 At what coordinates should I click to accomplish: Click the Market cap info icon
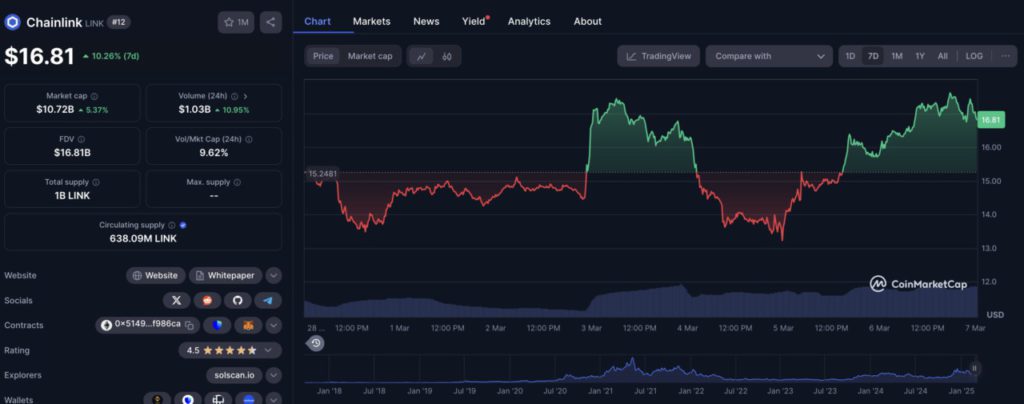[x=94, y=96]
